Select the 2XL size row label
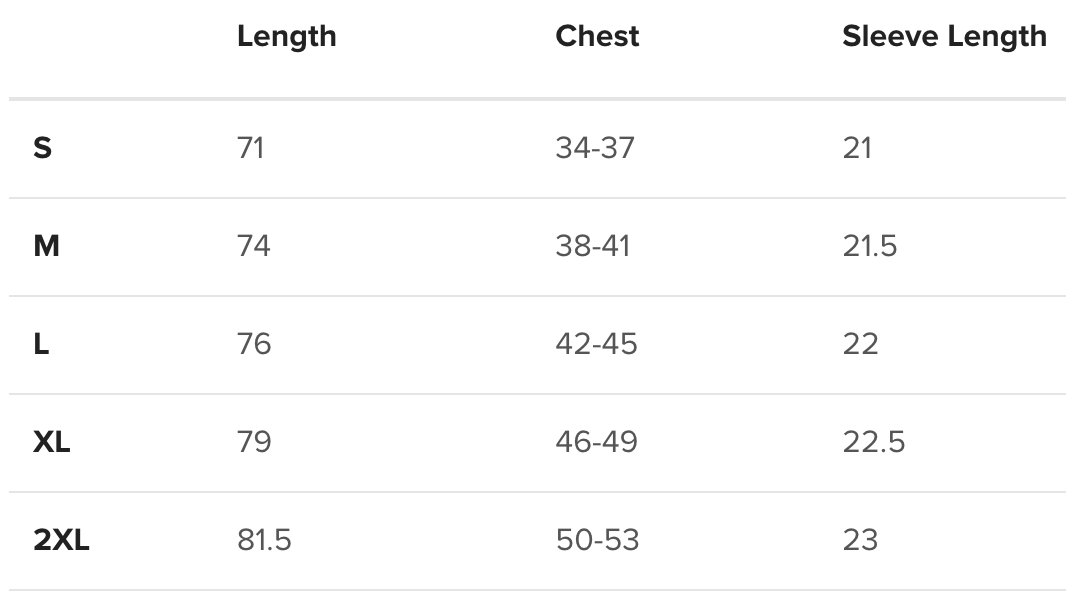Image resolution: width=1066 pixels, height=596 pixels. pos(61,540)
